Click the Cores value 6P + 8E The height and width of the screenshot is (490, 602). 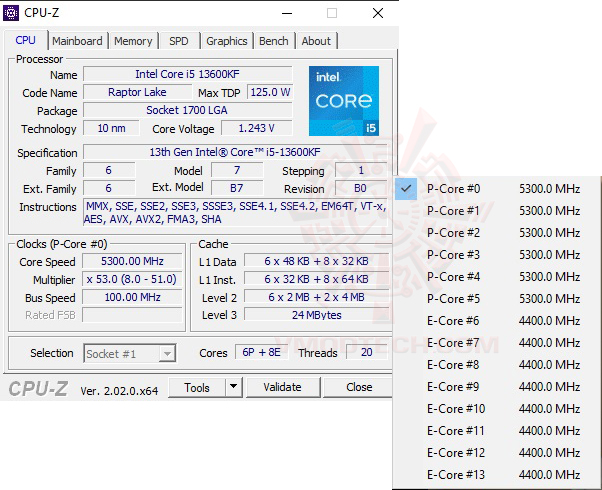(262, 352)
